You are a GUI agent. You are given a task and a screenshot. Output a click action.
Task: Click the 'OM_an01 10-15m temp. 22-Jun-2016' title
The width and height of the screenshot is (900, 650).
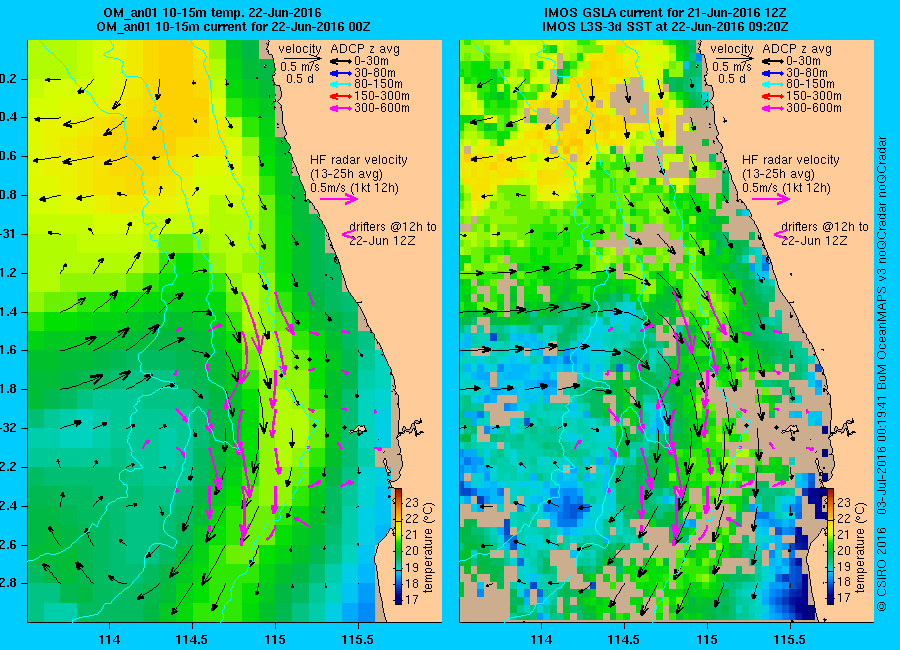(212, 13)
